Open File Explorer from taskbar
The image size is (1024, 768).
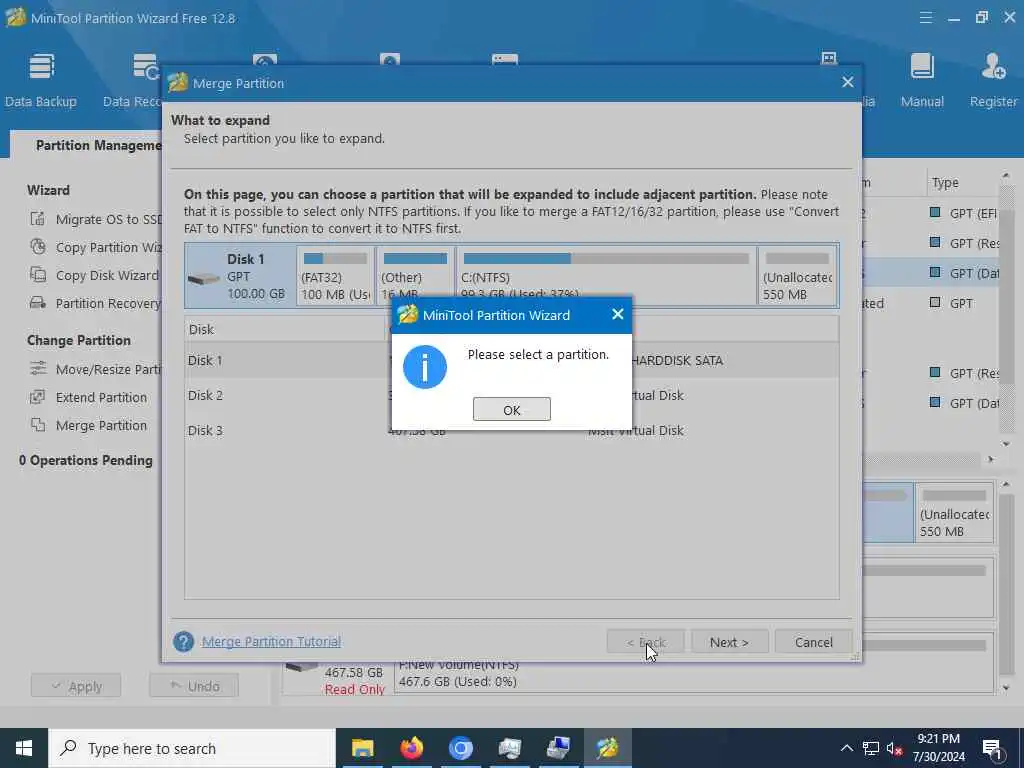(x=362, y=748)
